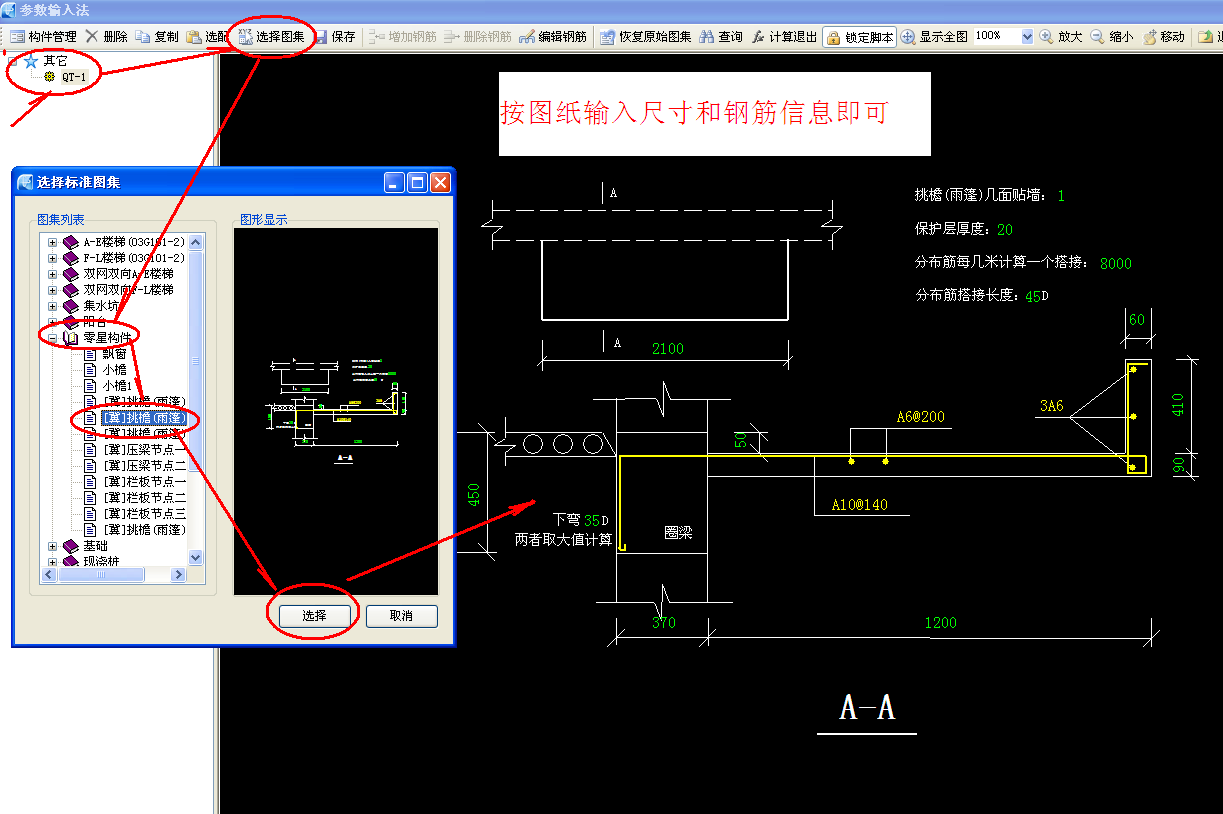Viewport: 1223px width, 814px height.
Task: Click the atlas list scroll-up arrow
Action: tap(195, 242)
